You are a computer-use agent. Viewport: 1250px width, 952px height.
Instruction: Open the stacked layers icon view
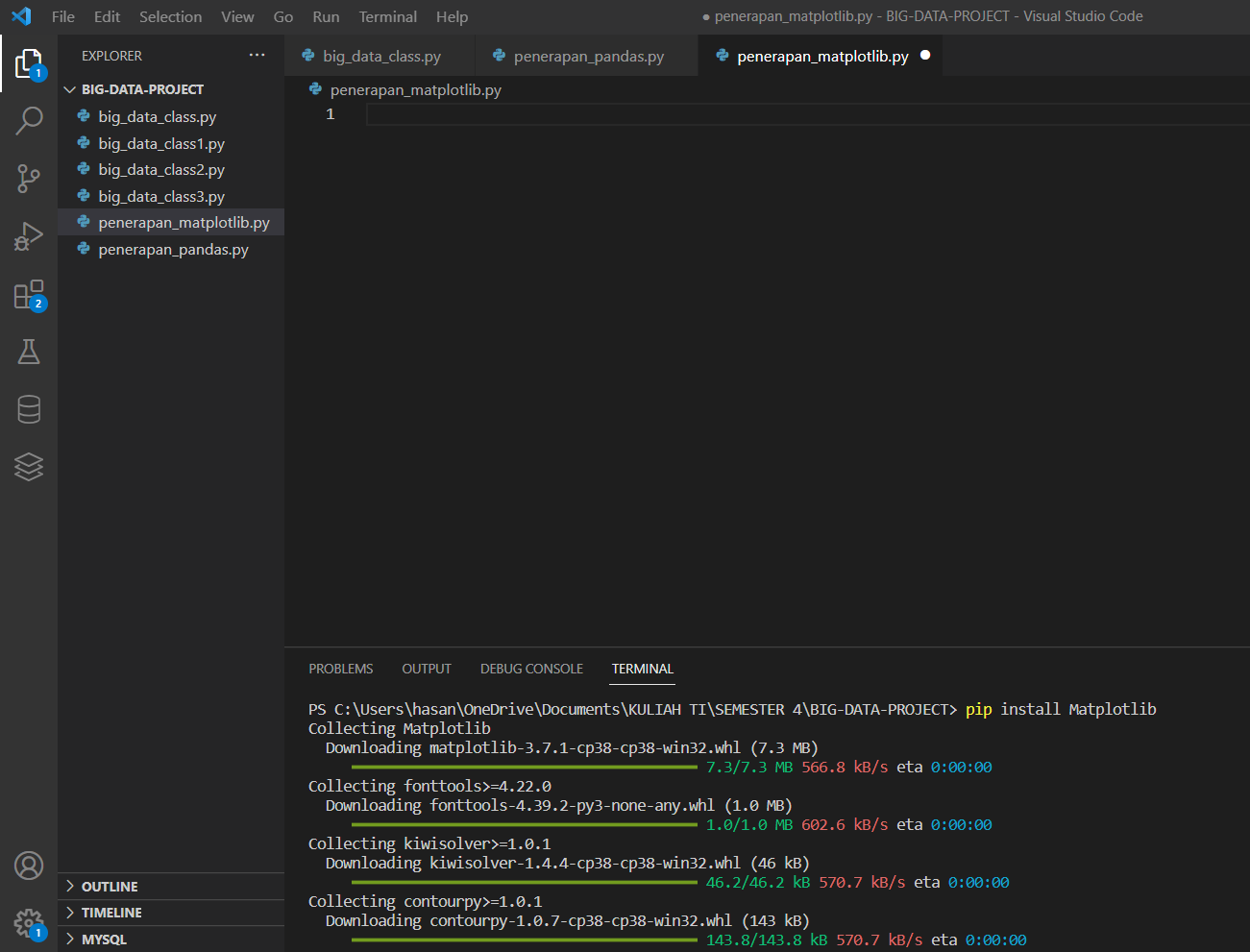29,467
